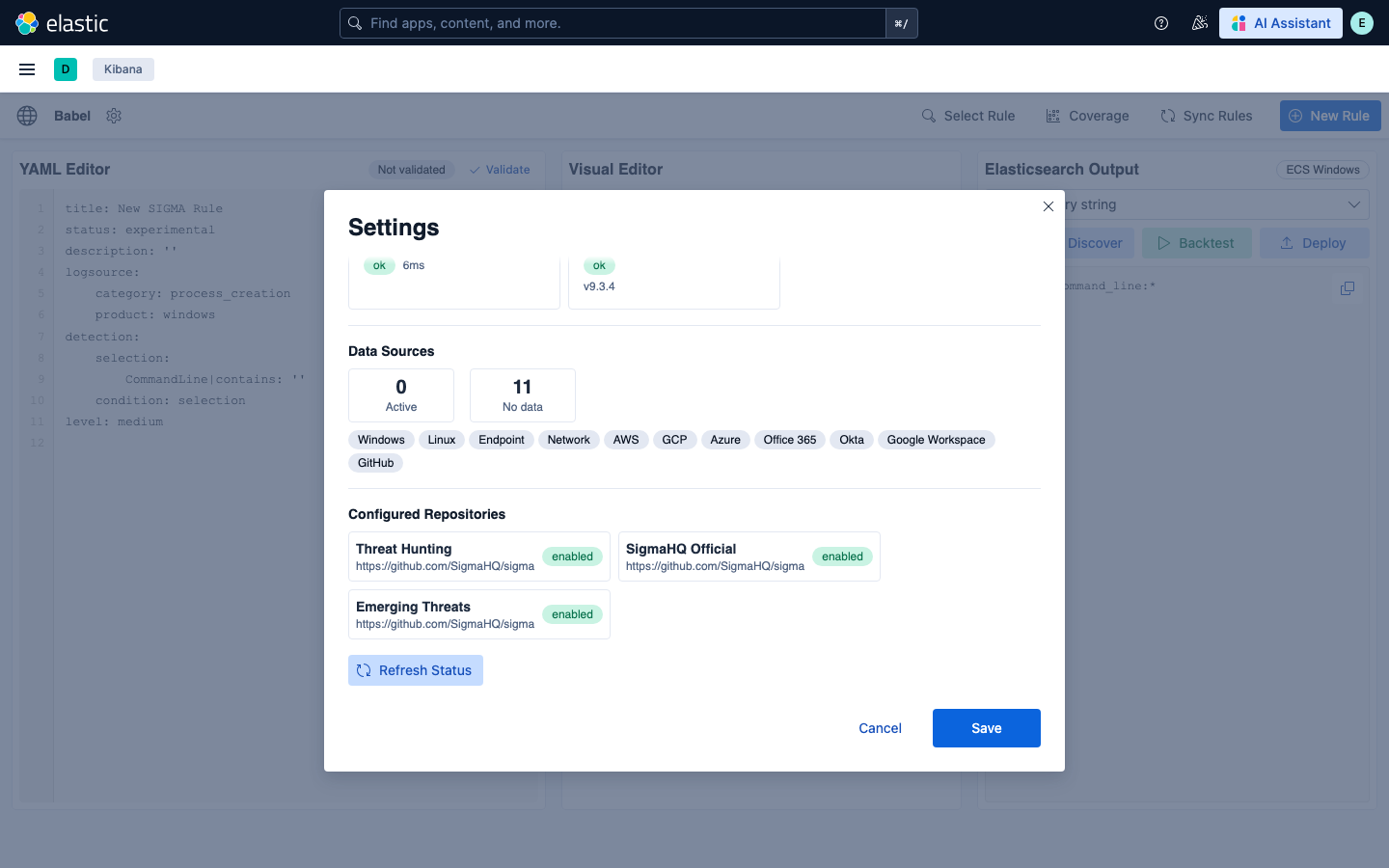
Task: Open the user avatar menu E
Action: click(x=1362, y=23)
